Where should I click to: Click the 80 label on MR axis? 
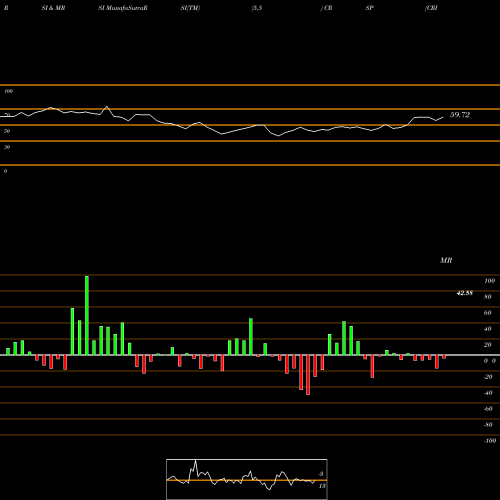[488, 297]
